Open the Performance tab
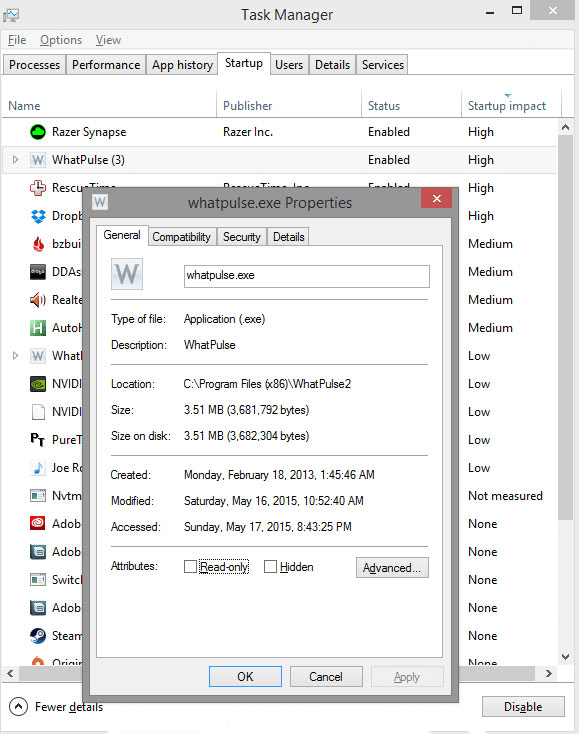Screen dimensions: 579x734 106,65
